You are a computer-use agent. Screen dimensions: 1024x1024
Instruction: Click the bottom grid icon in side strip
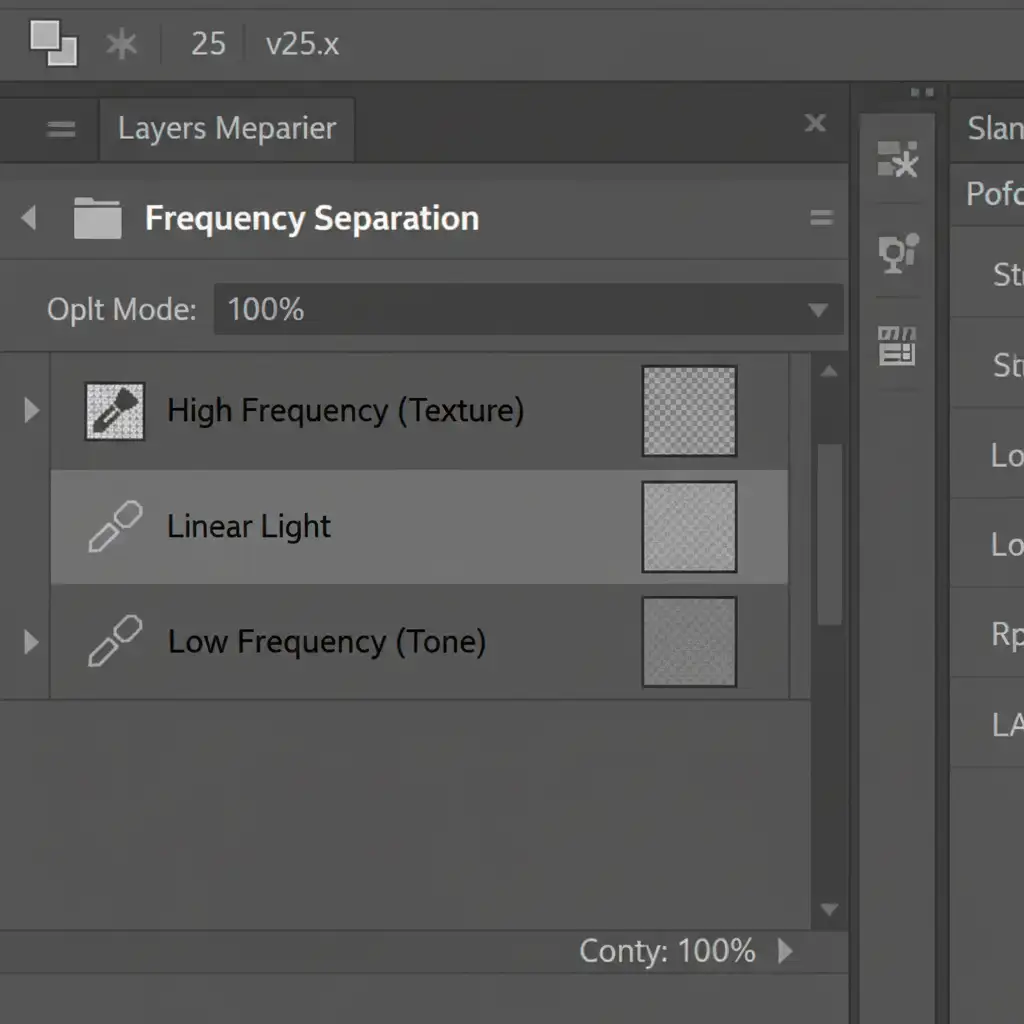point(897,345)
